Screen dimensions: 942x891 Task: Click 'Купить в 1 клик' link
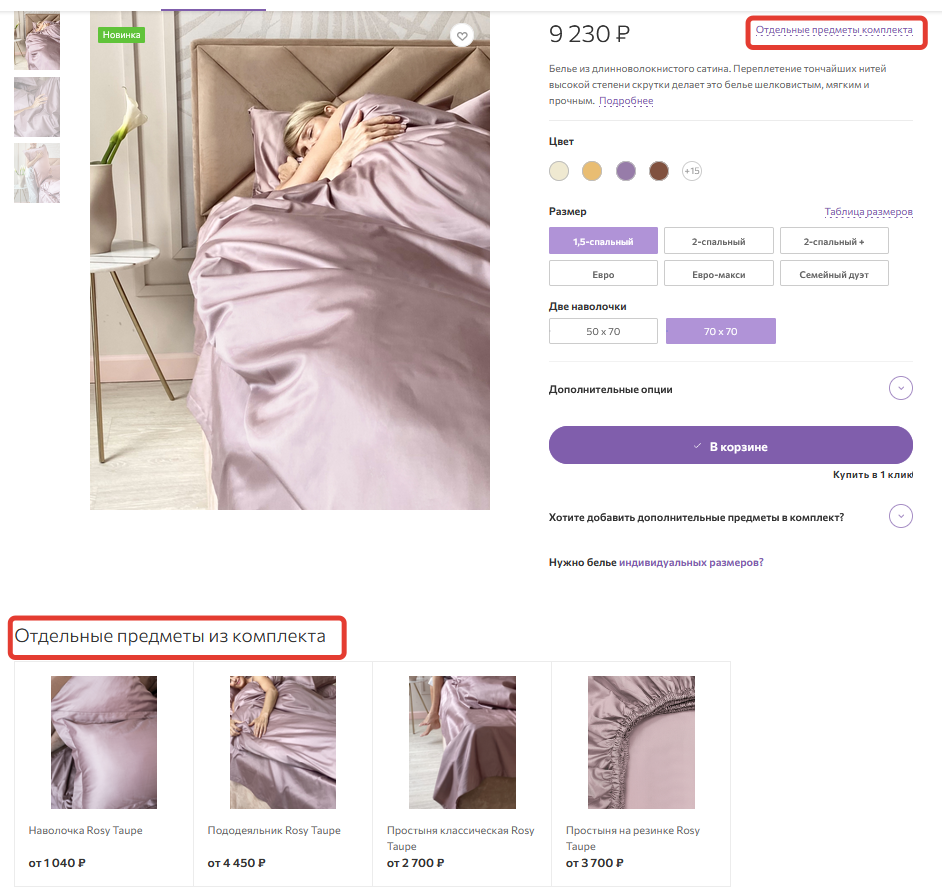point(872,475)
